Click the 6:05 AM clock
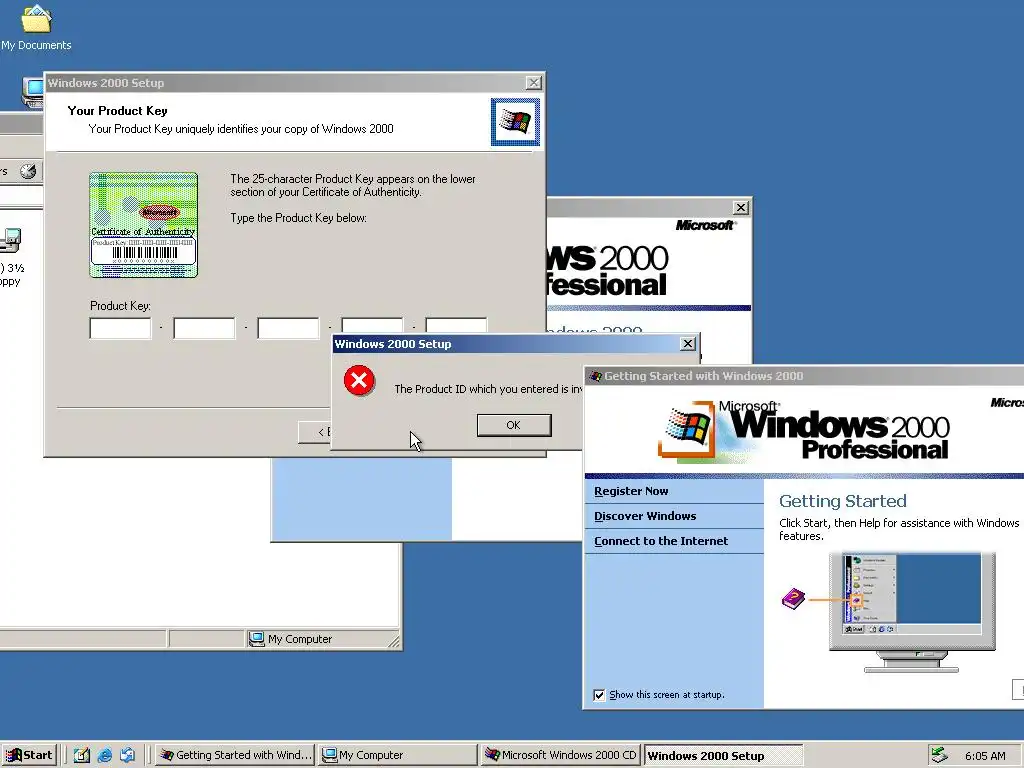 coord(985,756)
